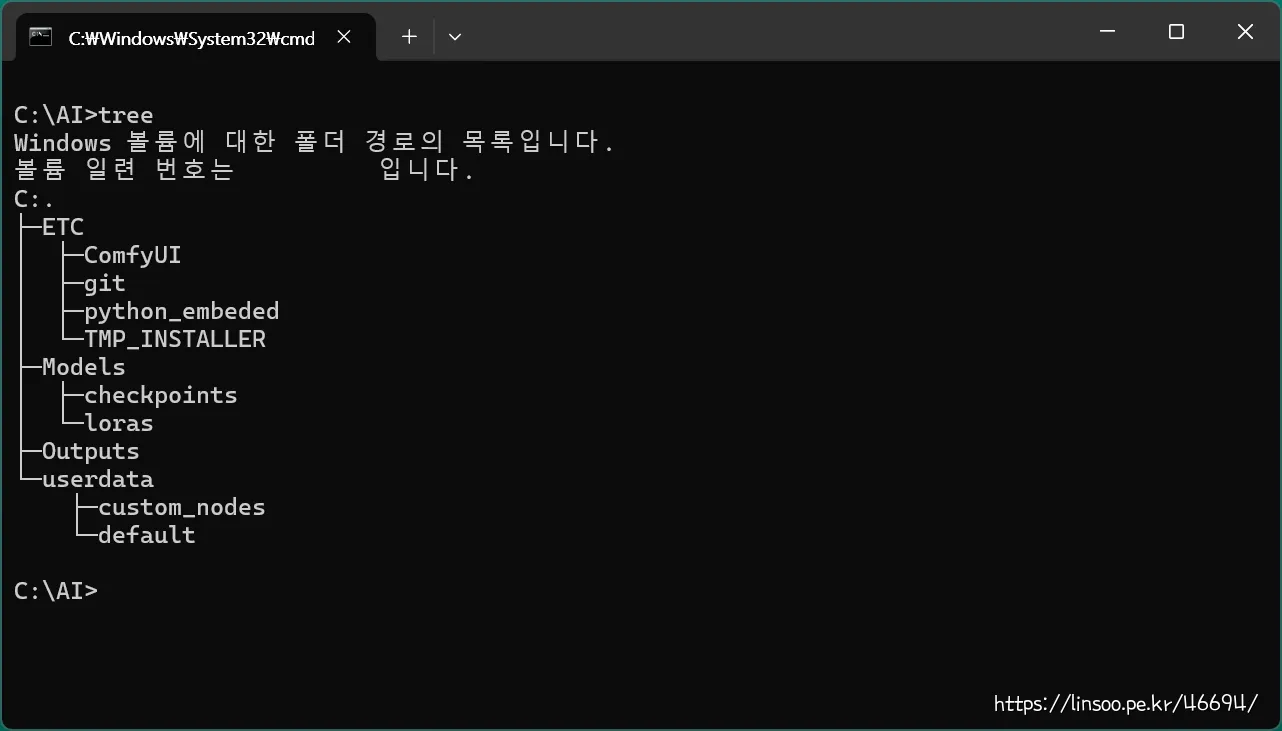The image size is (1282, 731).
Task: Click the ComfyUI folder entry
Action: [133, 255]
